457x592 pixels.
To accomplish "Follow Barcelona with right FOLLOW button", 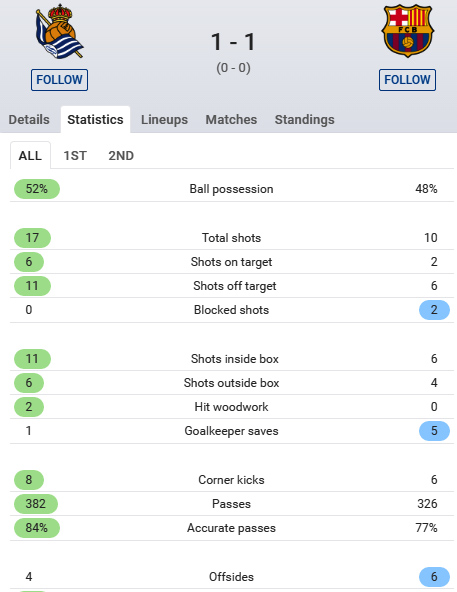I will 407,80.
